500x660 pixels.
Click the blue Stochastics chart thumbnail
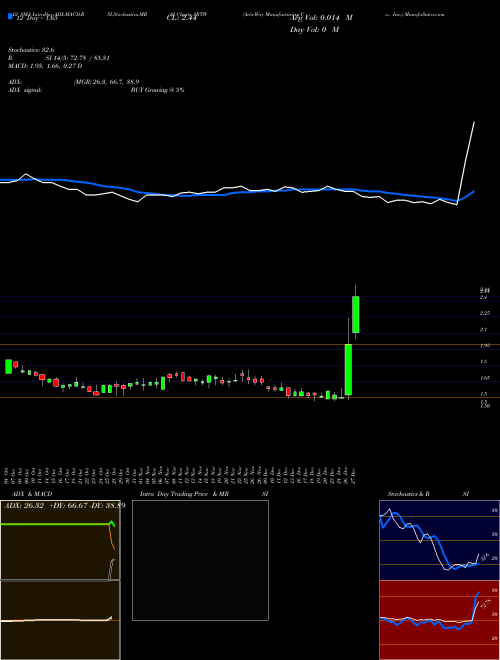click(x=439, y=540)
